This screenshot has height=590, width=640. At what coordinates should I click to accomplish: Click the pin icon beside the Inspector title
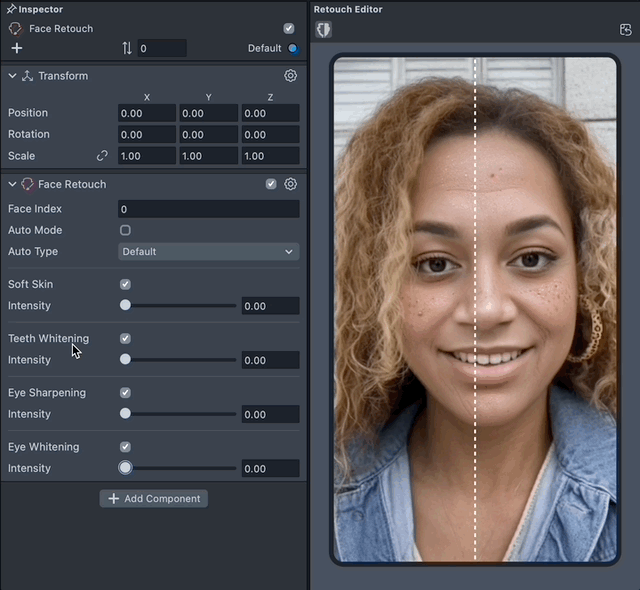[x=9, y=9]
